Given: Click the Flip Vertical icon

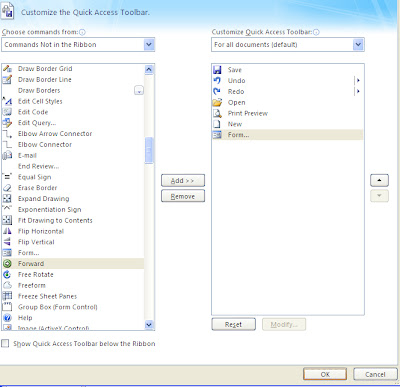Looking at the screenshot, I should (7, 242).
